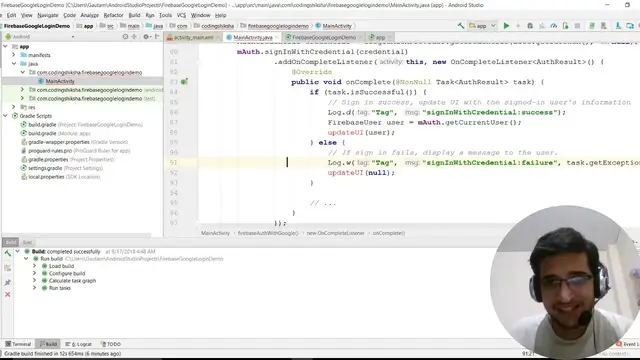640x360 pixels.
Task: Click rebuild hammer icon in Build panel
Action: tap(7, 253)
